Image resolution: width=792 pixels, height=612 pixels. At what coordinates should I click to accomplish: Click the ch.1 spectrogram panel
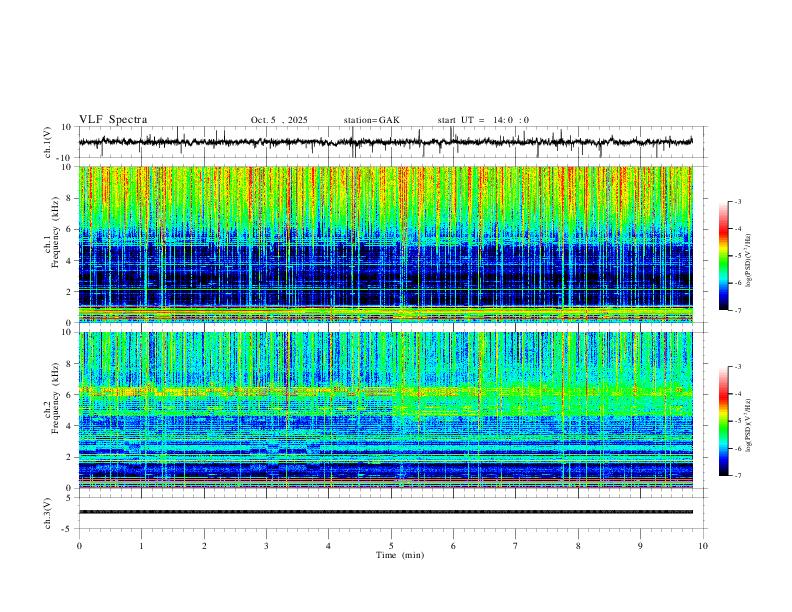386,244
